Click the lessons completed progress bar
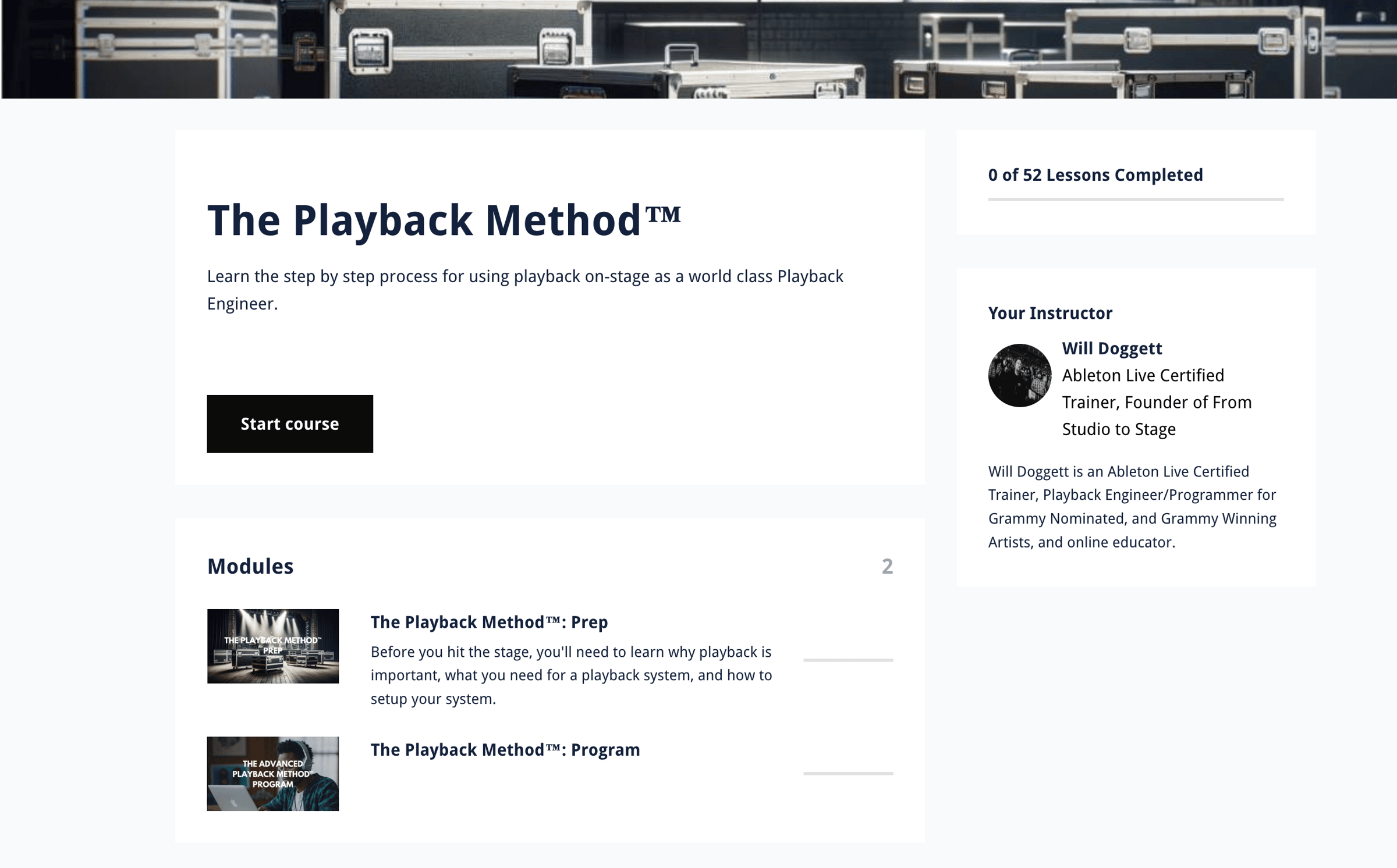Viewport: 1397px width, 868px height. click(x=1136, y=199)
